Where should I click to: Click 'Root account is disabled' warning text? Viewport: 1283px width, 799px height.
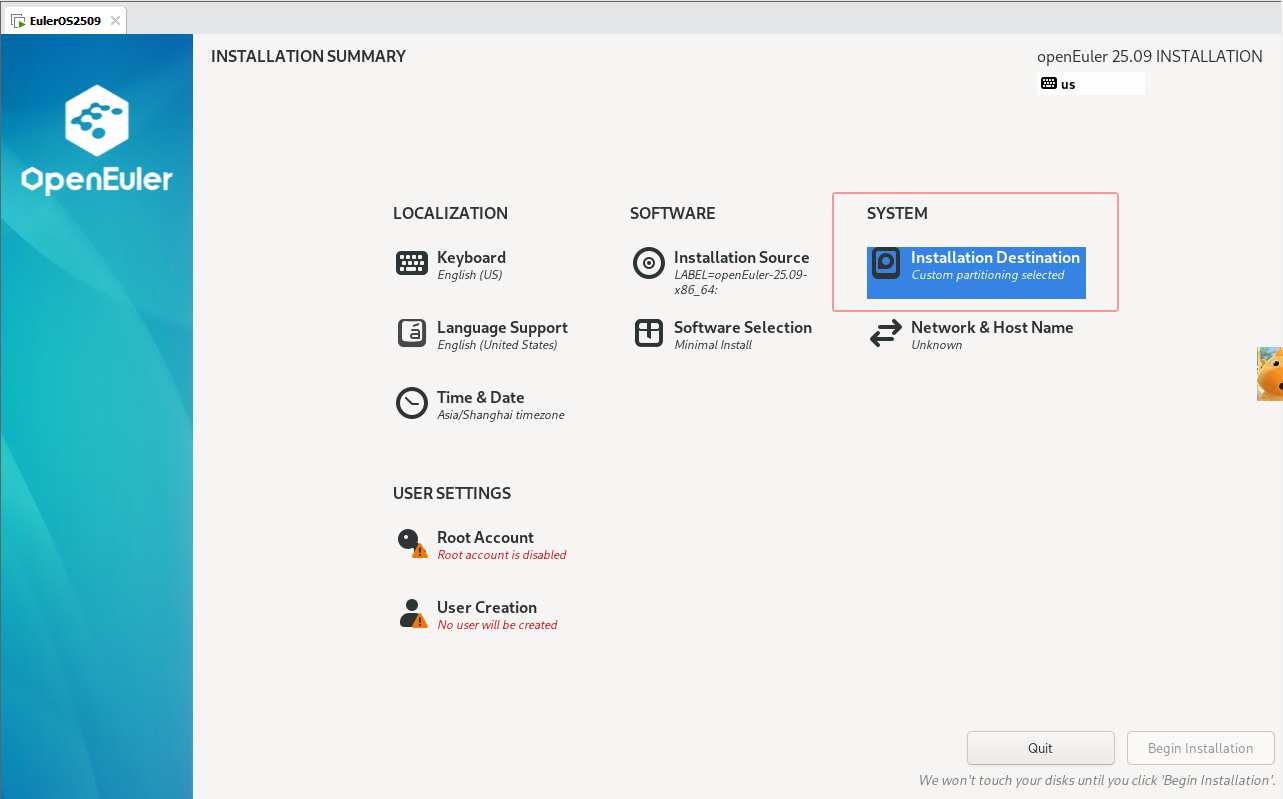click(x=502, y=555)
